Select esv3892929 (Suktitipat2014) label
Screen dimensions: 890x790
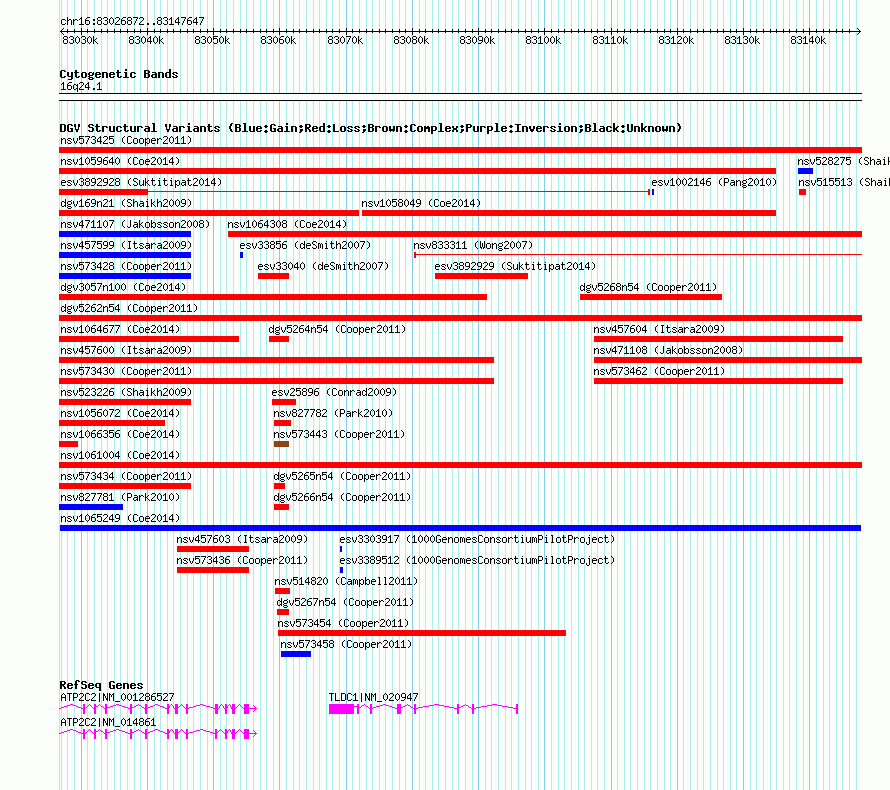(515, 266)
